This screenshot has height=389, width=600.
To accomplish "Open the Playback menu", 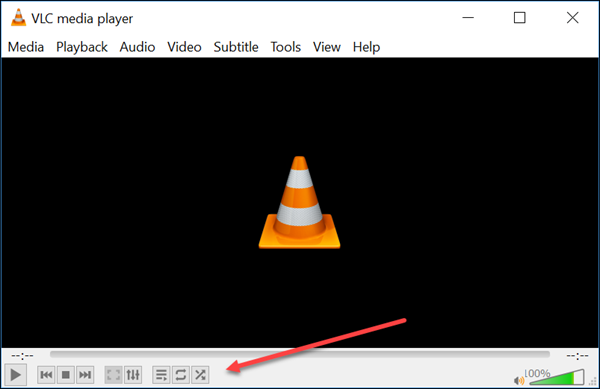I will 82,47.
